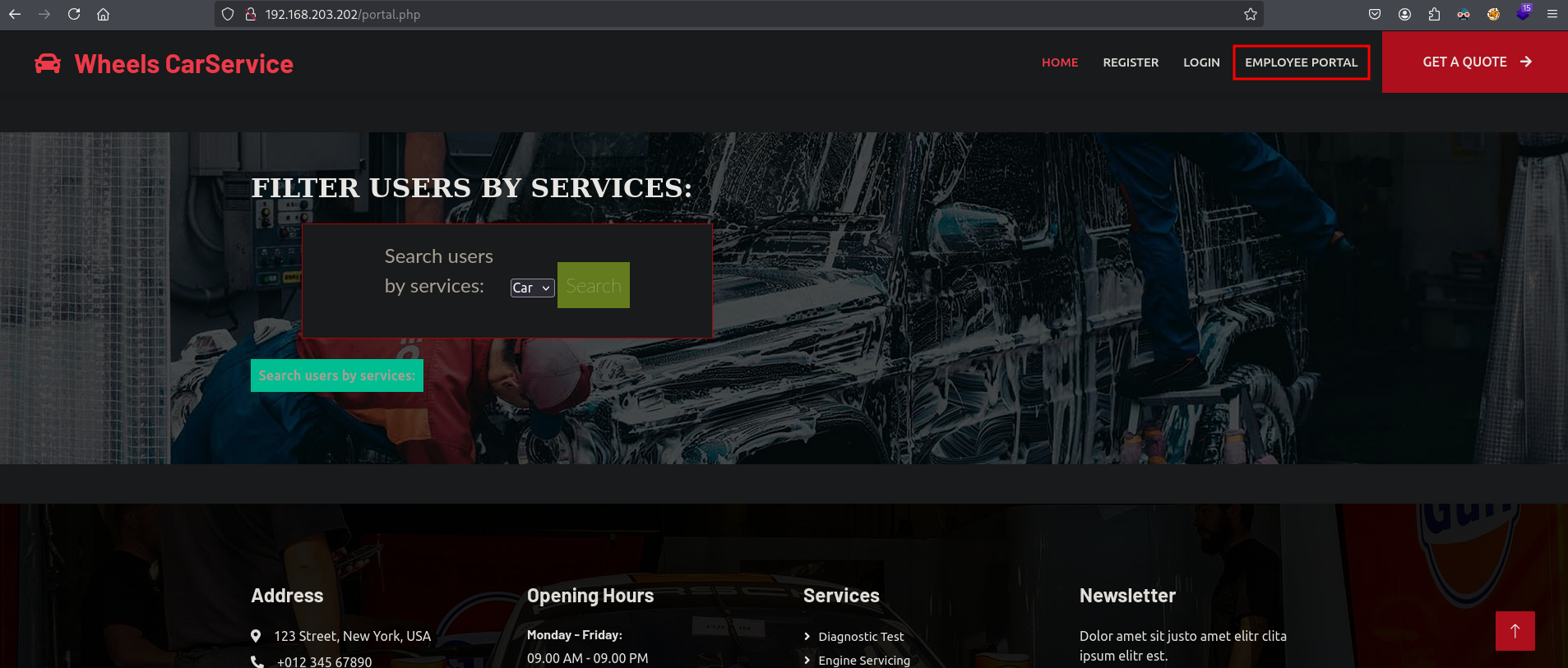The height and width of the screenshot is (668, 1568).
Task: Click the red car logo icon
Action: click(48, 63)
